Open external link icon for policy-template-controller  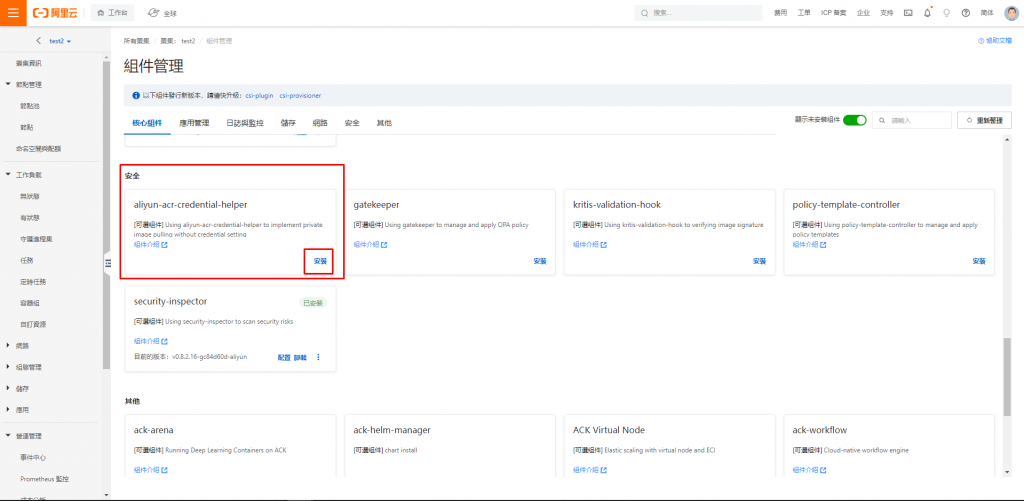coord(823,245)
